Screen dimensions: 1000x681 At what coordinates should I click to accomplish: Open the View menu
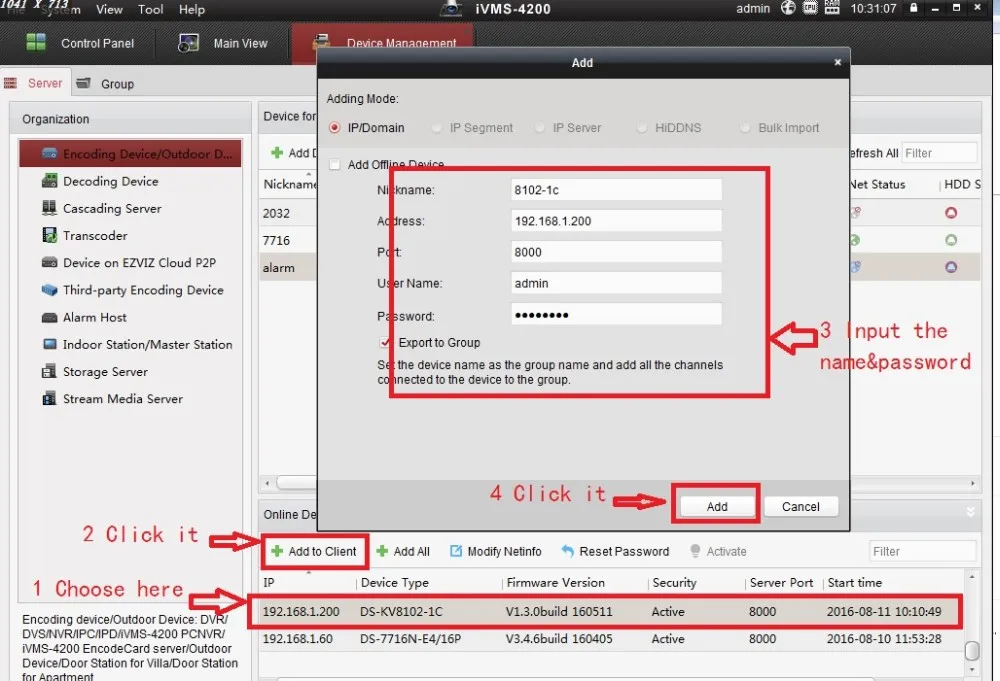coord(109,10)
